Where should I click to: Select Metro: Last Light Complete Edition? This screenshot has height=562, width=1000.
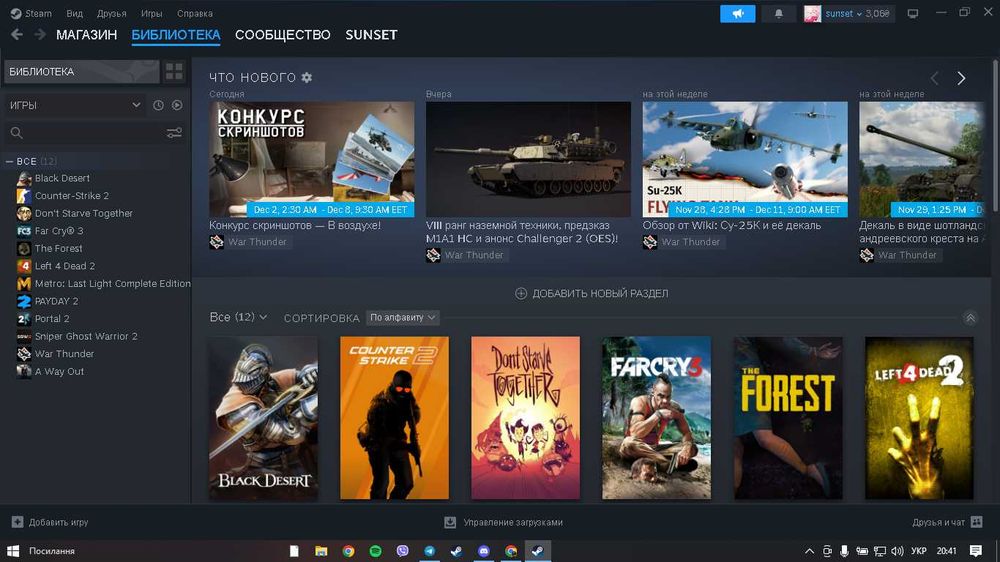(x=112, y=283)
